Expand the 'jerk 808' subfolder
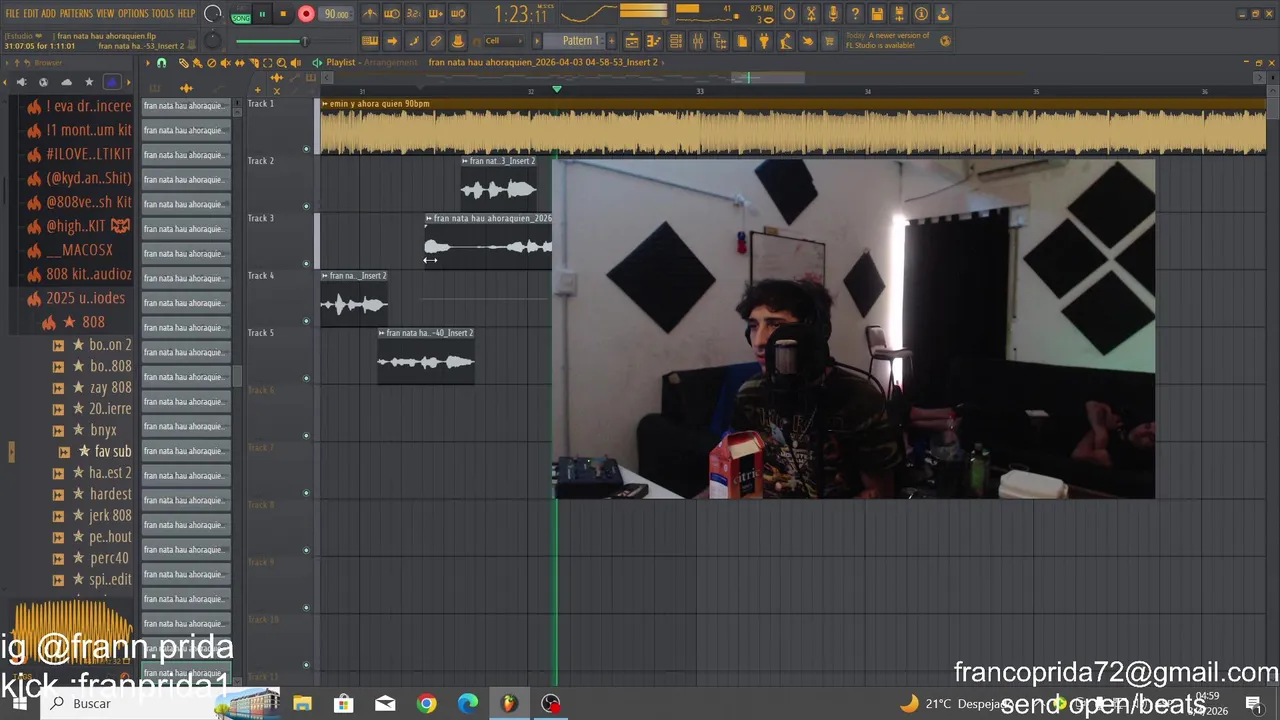 [92, 515]
